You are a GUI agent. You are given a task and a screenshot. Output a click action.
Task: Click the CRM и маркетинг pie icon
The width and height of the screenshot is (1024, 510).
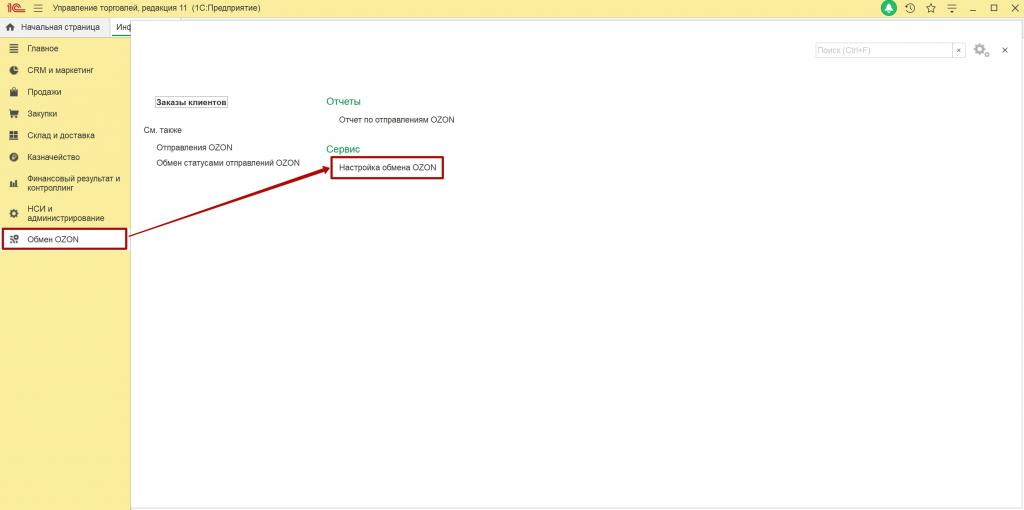14,70
